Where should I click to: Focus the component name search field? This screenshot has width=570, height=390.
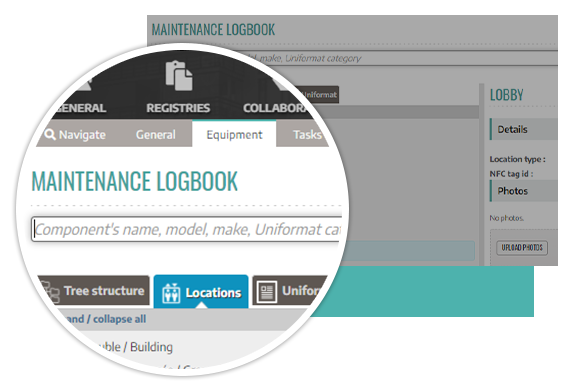pyautogui.click(x=186, y=229)
